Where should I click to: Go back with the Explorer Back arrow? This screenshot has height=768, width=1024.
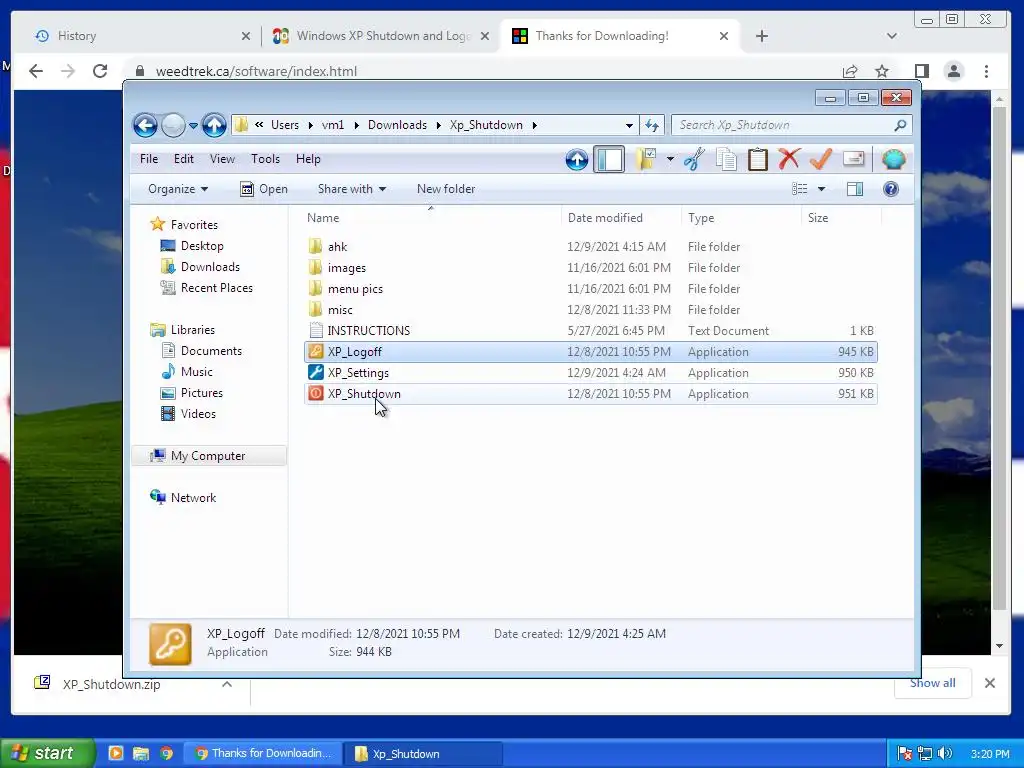[x=145, y=125]
